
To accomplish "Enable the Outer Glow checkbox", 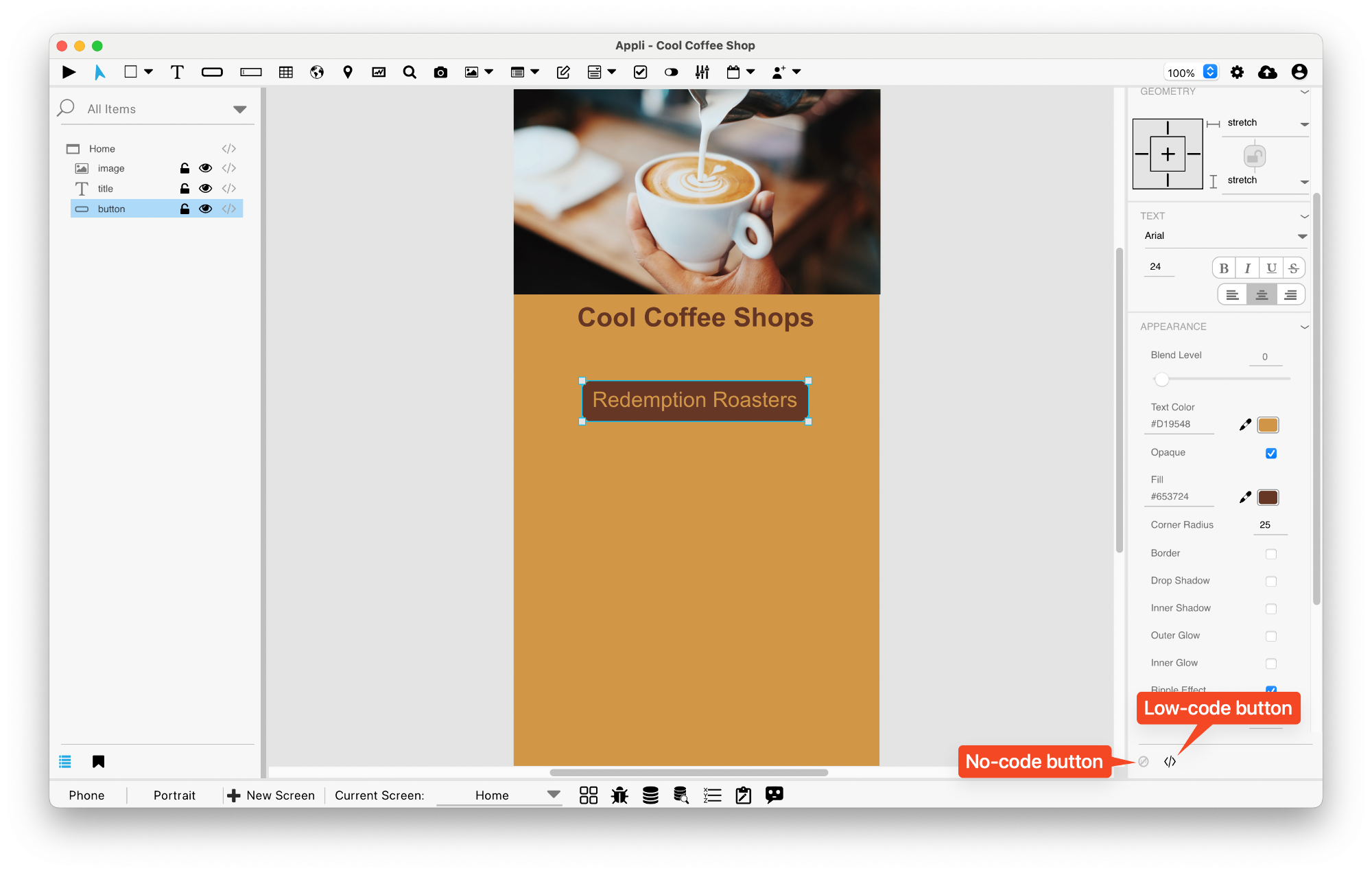I will [x=1271, y=636].
